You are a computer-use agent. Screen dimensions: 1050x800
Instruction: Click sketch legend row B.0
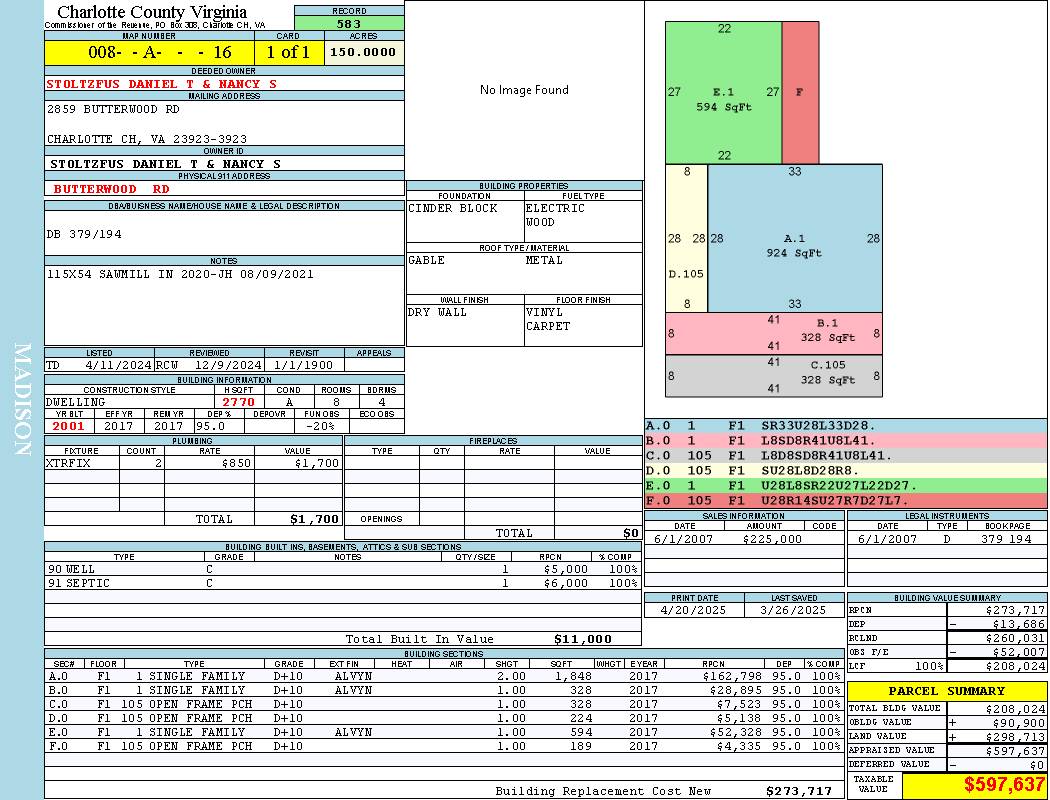(x=846, y=441)
